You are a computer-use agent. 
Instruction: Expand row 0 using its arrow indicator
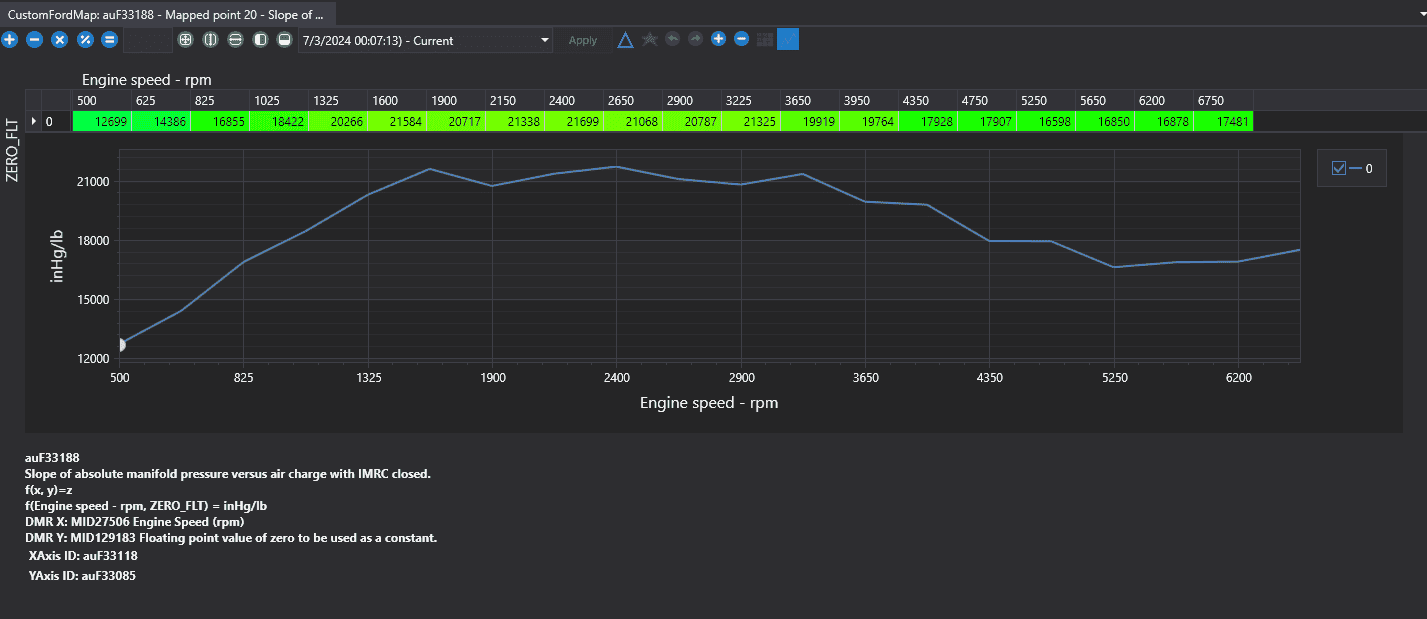[35, 121]
